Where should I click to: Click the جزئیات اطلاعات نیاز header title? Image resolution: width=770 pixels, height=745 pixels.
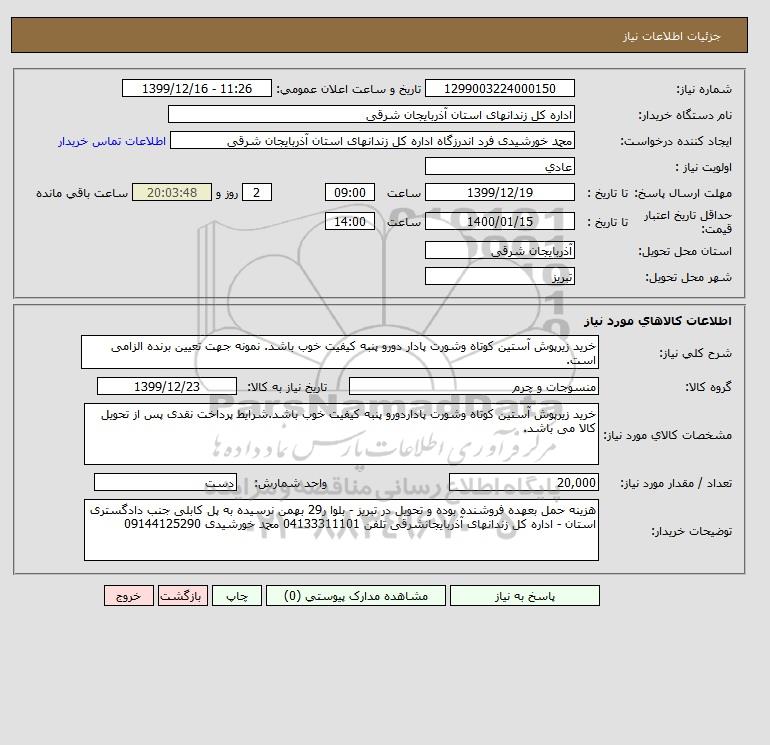671,36
